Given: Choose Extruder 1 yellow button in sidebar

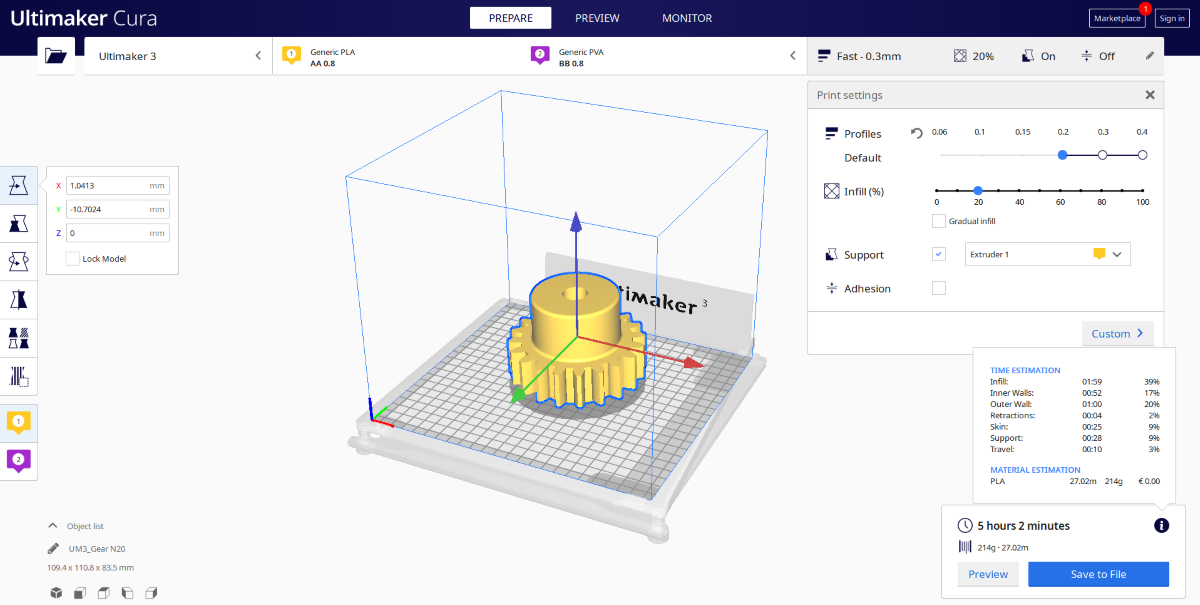Looking at the screenshot, I should pyautogui.click(x=19, y=422).
